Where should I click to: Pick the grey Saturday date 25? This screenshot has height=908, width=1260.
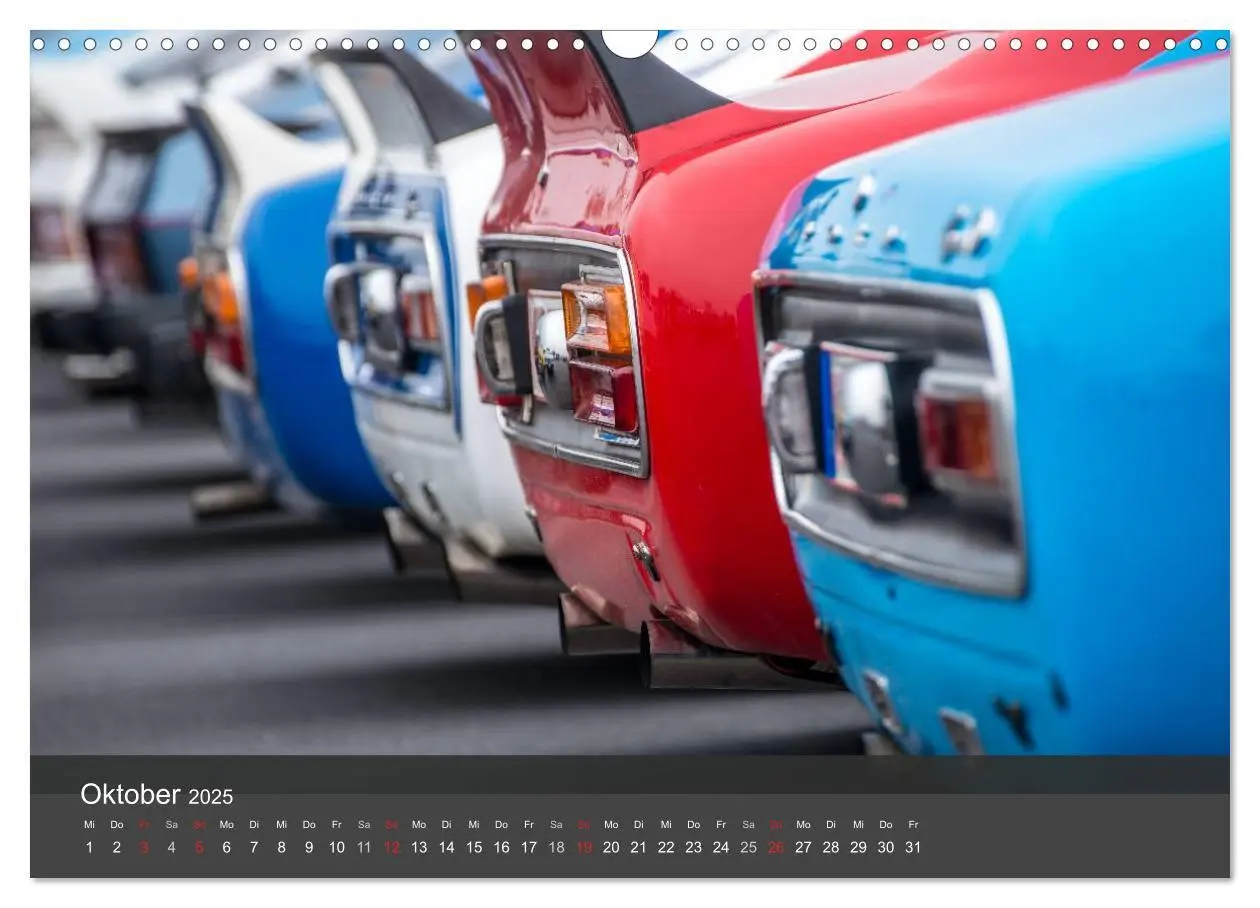click(749, 847)
